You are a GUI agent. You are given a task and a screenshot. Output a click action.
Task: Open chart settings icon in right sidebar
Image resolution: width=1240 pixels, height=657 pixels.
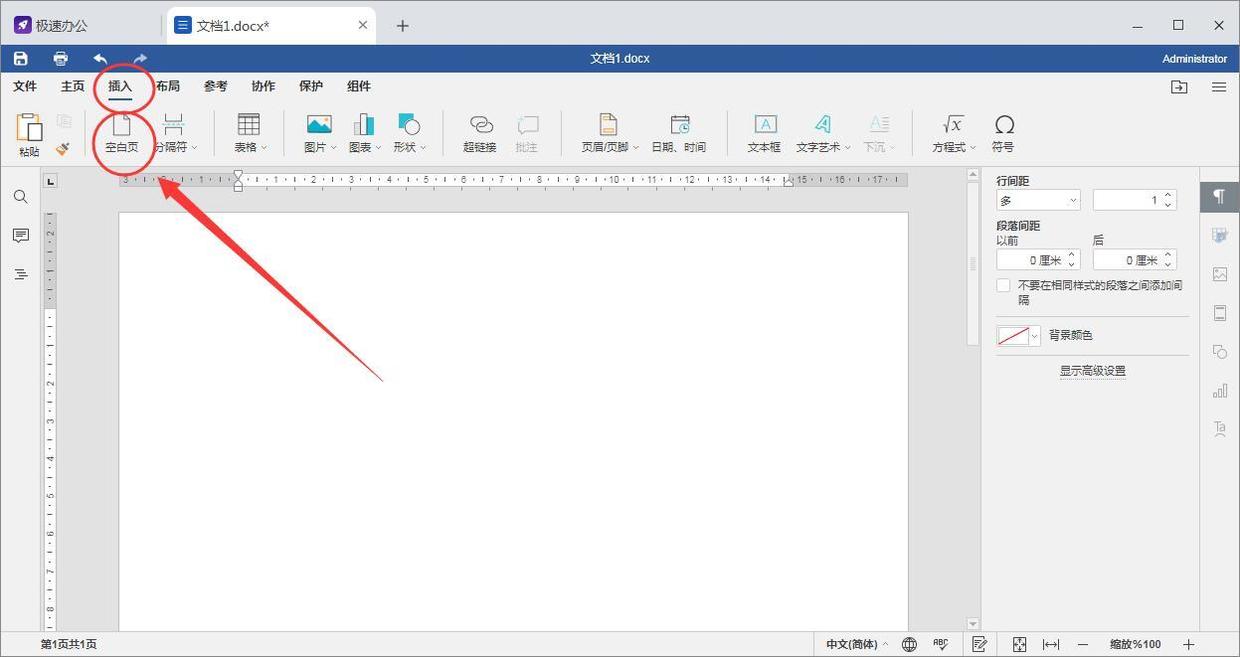[x=1219, y=390]
